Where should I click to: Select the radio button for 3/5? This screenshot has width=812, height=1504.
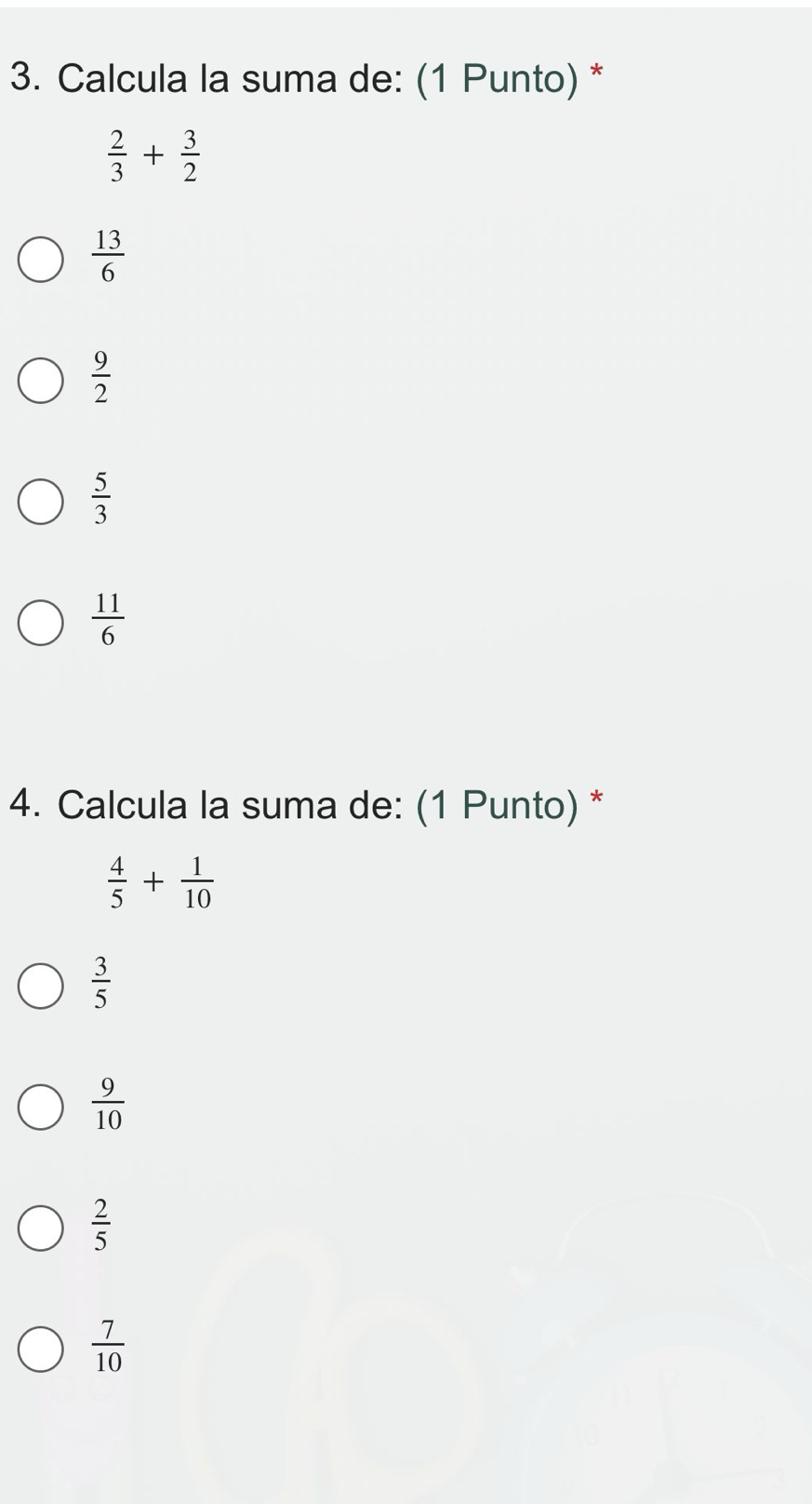pyautogui.click(x=41, y=986)
